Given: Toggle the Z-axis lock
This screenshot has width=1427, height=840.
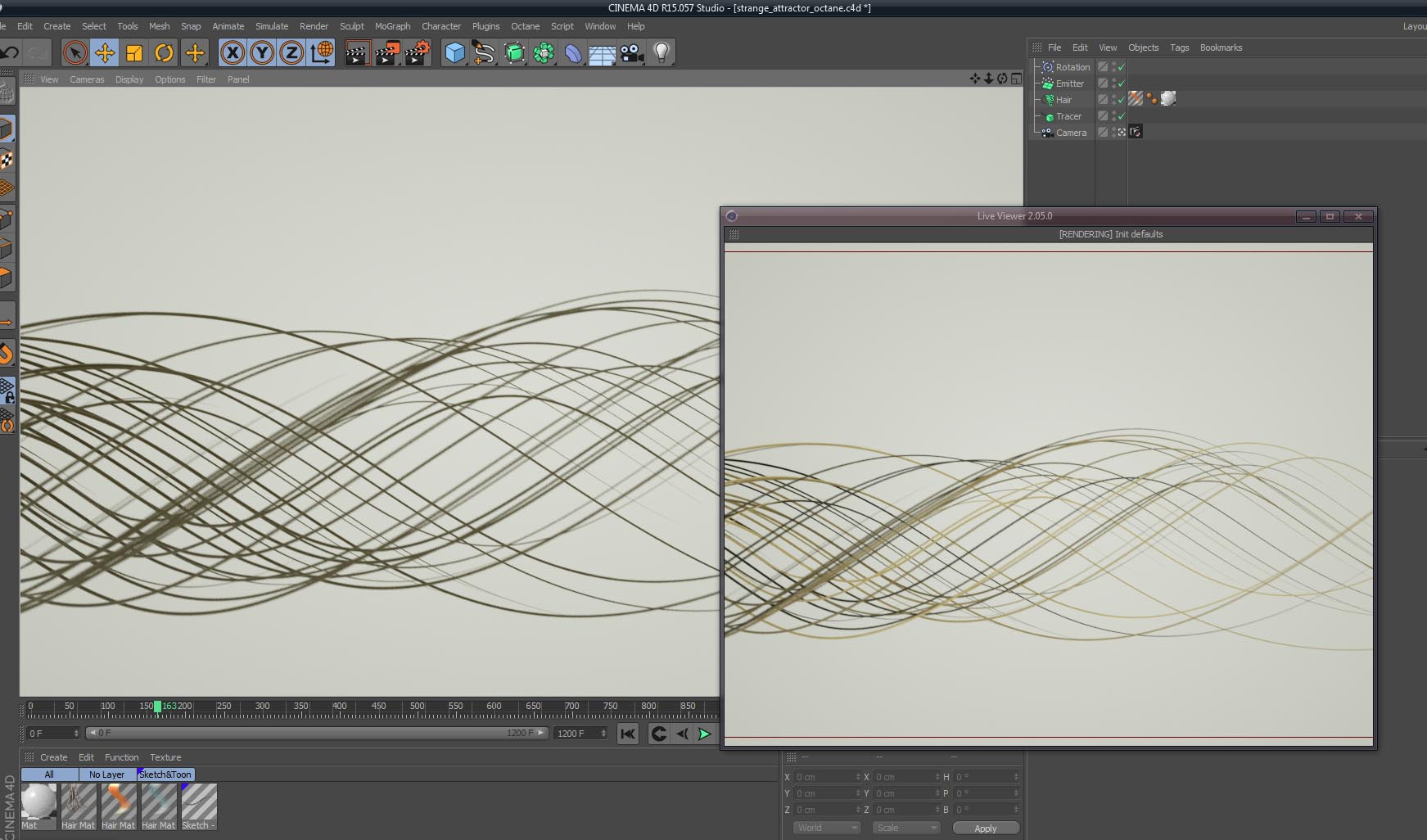Looking at the screenshot, I should click(x=291, y=53).
